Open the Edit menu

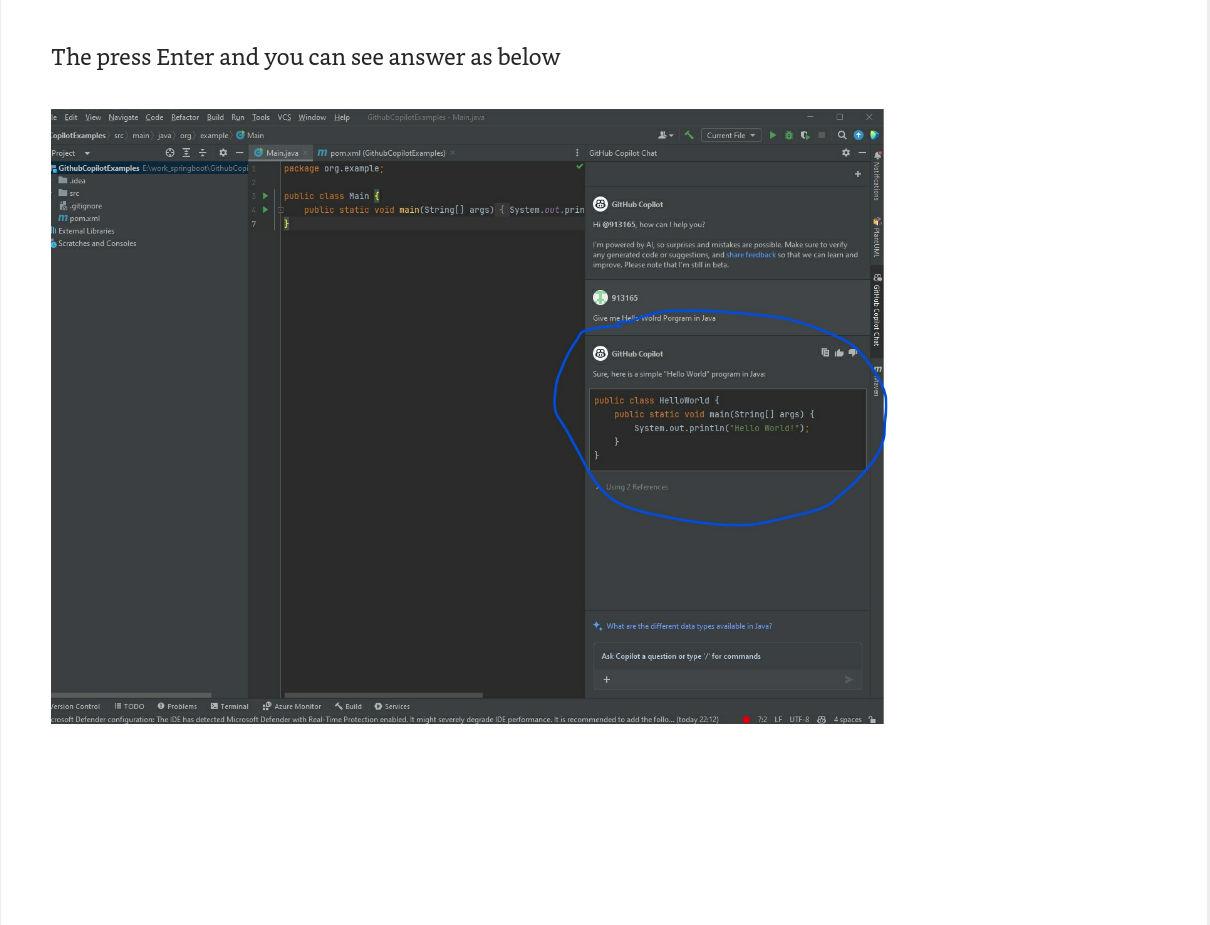point(71,117)
